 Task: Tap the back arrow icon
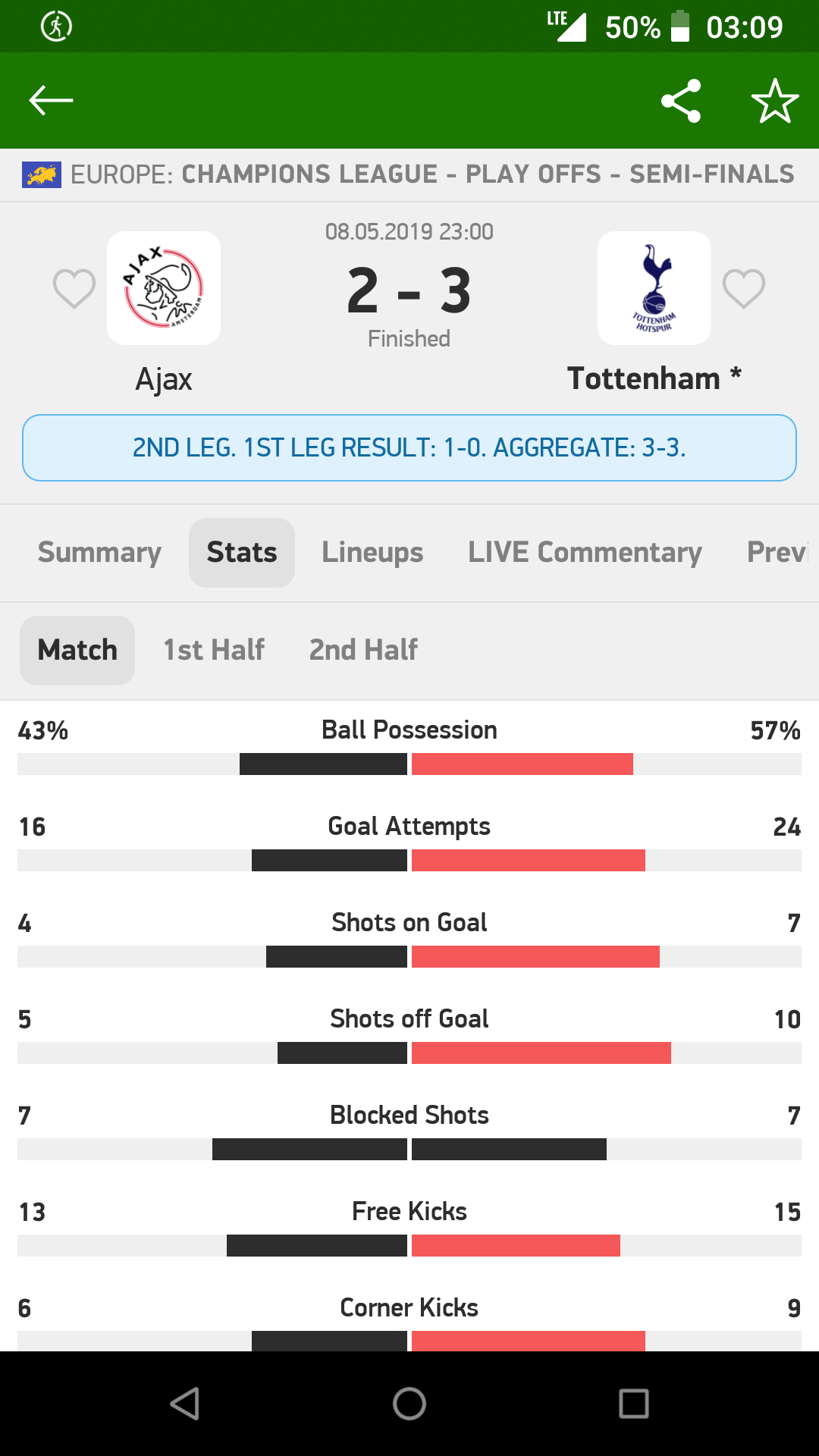click(x=51, y=100)
